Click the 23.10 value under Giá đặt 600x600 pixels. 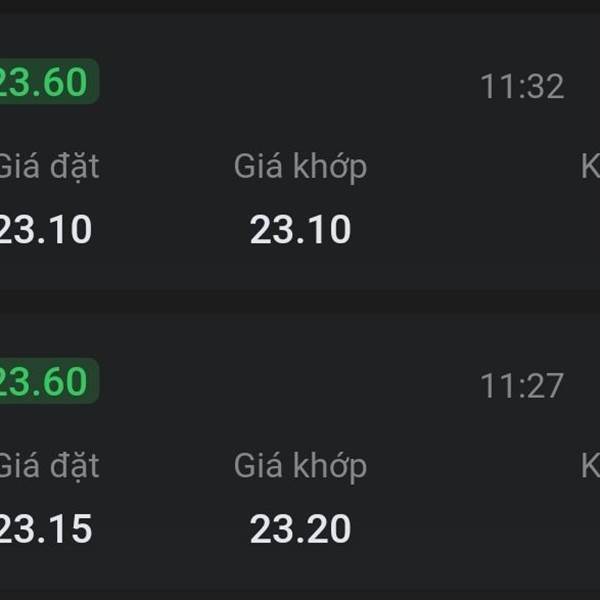click(x=45, y=230)
